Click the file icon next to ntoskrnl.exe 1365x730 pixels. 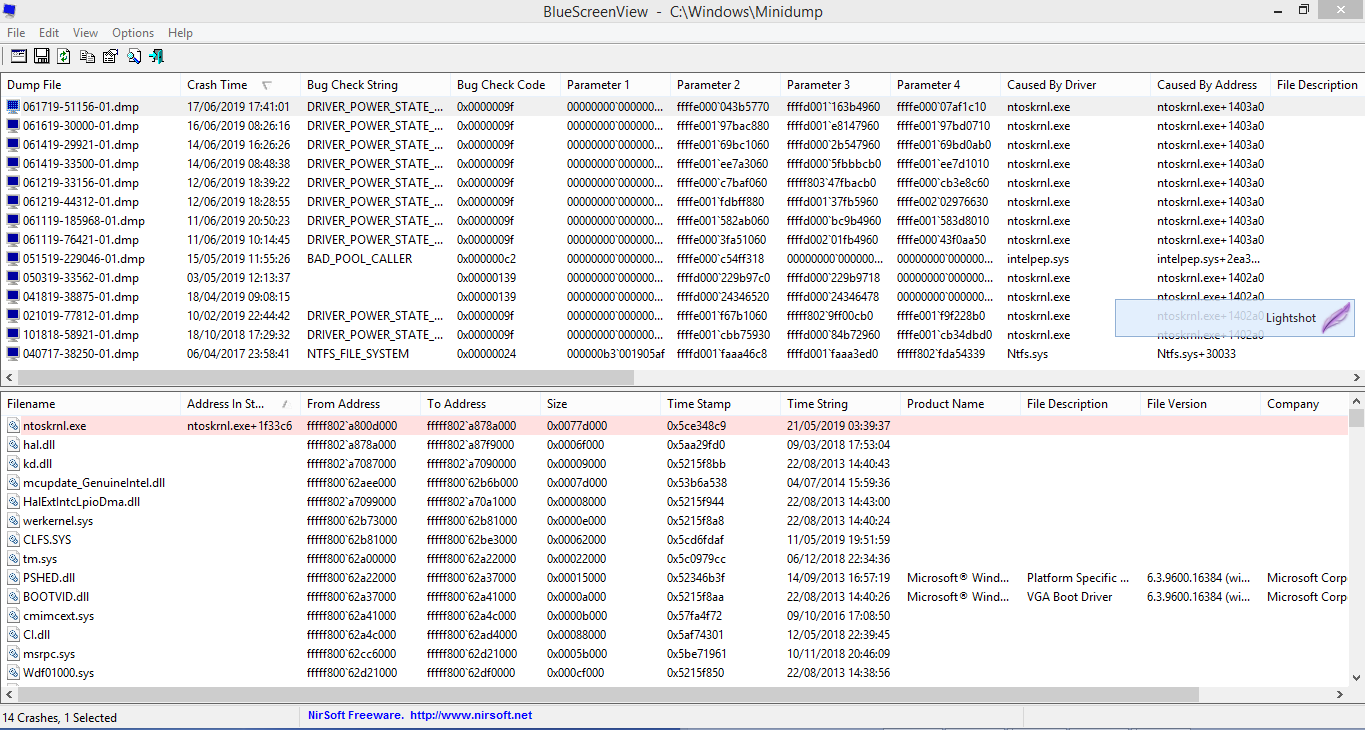pos(13,426)
